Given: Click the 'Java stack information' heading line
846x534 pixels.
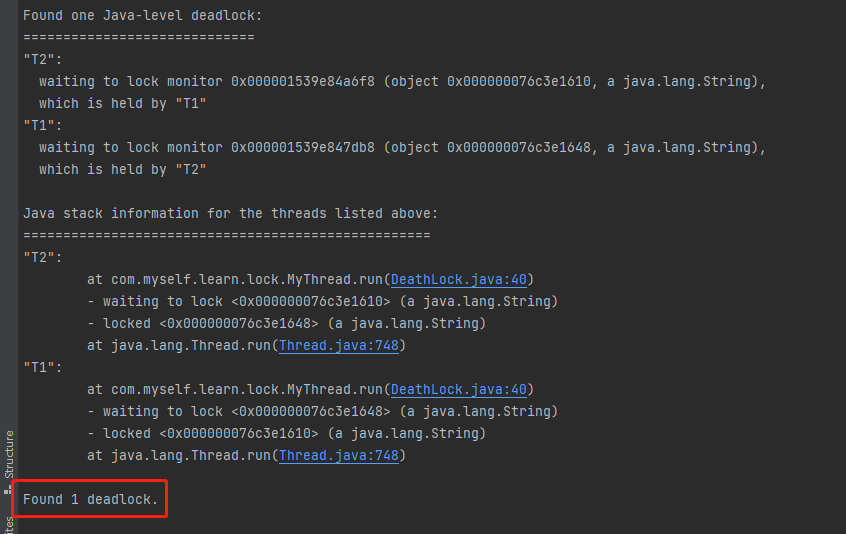Looking at the screenshot, I should pos(230,214).
